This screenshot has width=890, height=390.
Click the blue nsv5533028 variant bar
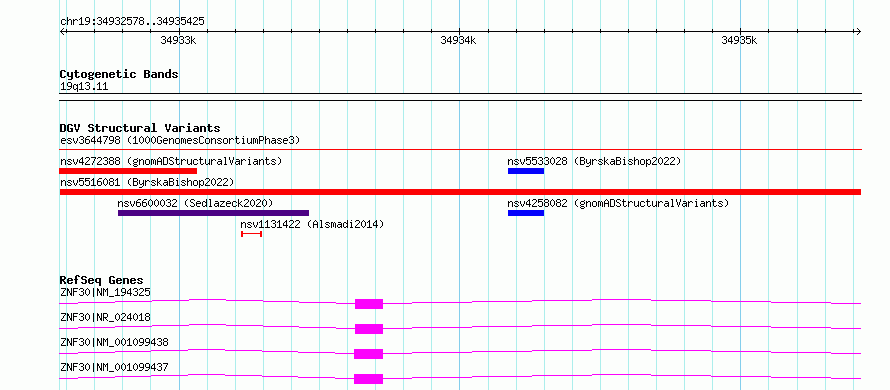click(x=526, y=171)
